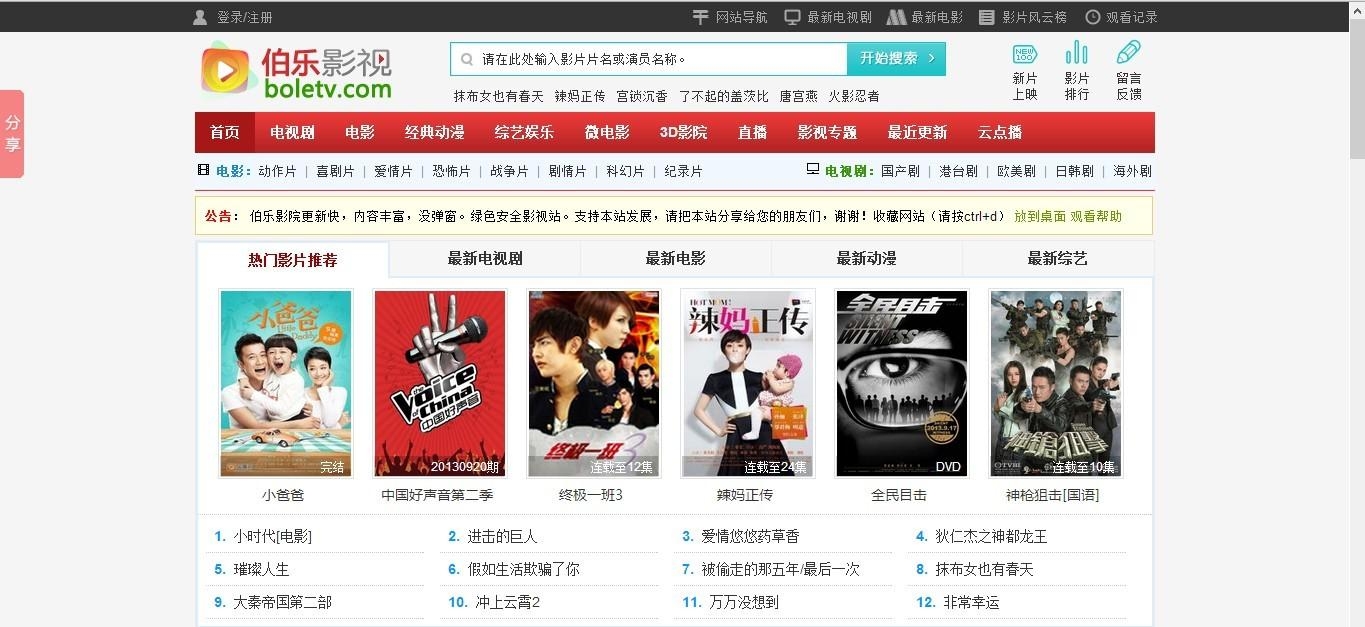Click the monitor icon beside 电视剧
The image size is (1365, 627).
[813, 170]
